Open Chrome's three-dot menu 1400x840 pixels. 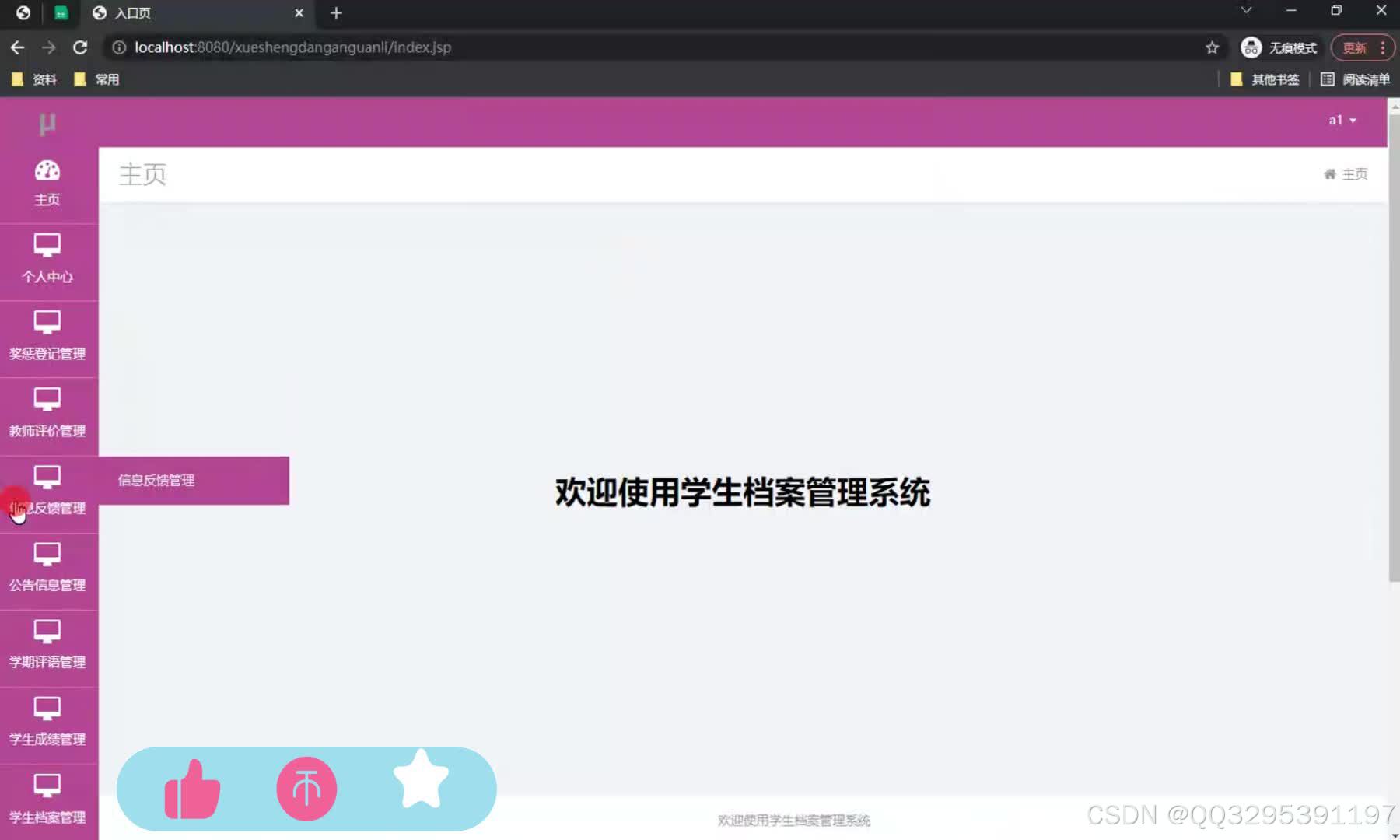(x=1382, y=47)
